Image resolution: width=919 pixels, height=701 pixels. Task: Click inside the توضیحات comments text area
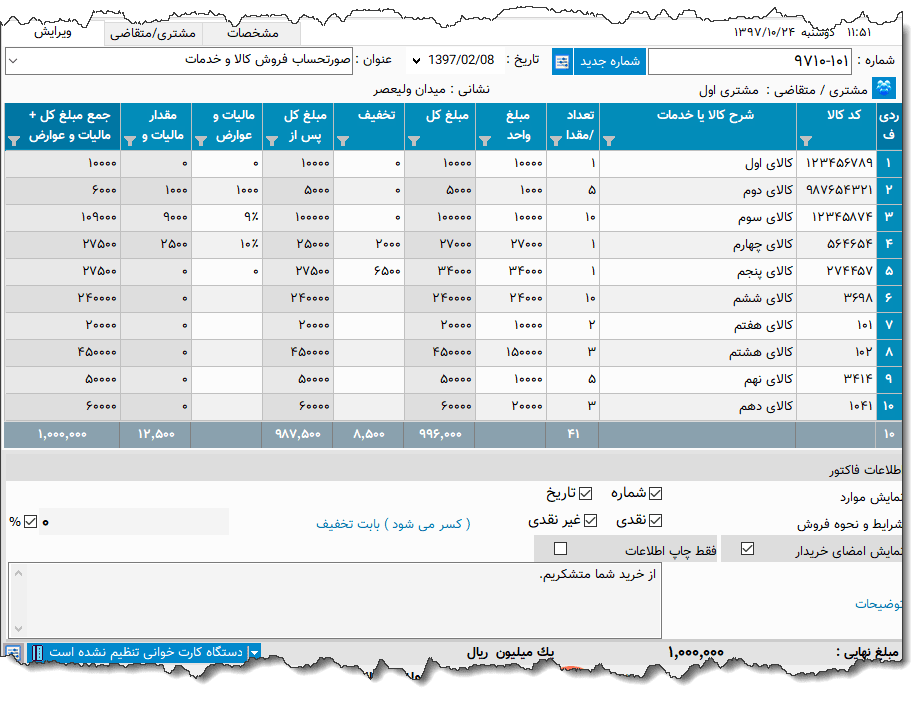400,600
